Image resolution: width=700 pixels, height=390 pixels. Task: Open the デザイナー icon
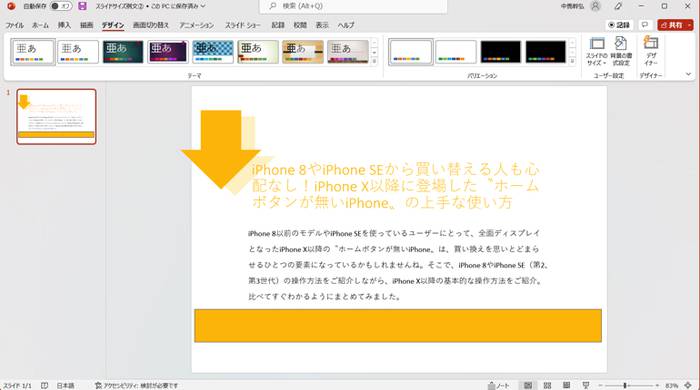[651, 52]
